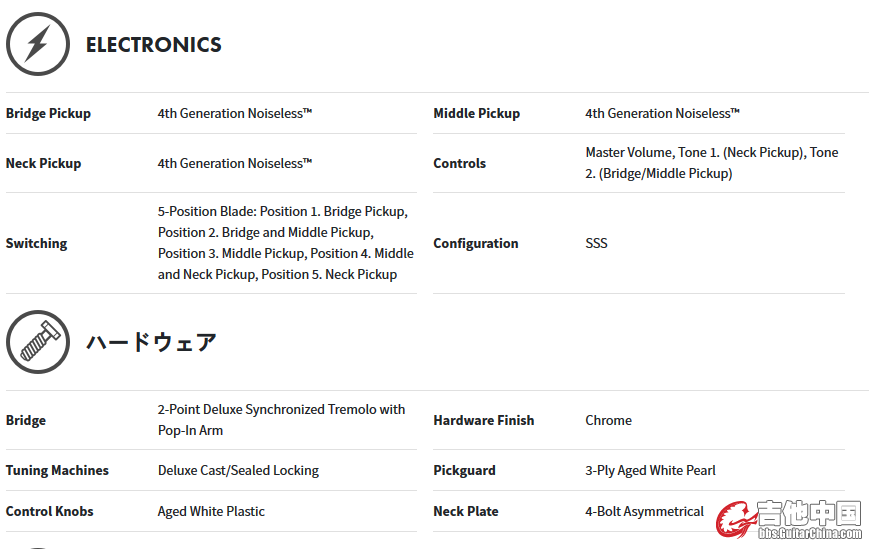This screenshot has height=549, width=869.
Task: Click the Hardware Finish label
Action: [x=483, y=421]
